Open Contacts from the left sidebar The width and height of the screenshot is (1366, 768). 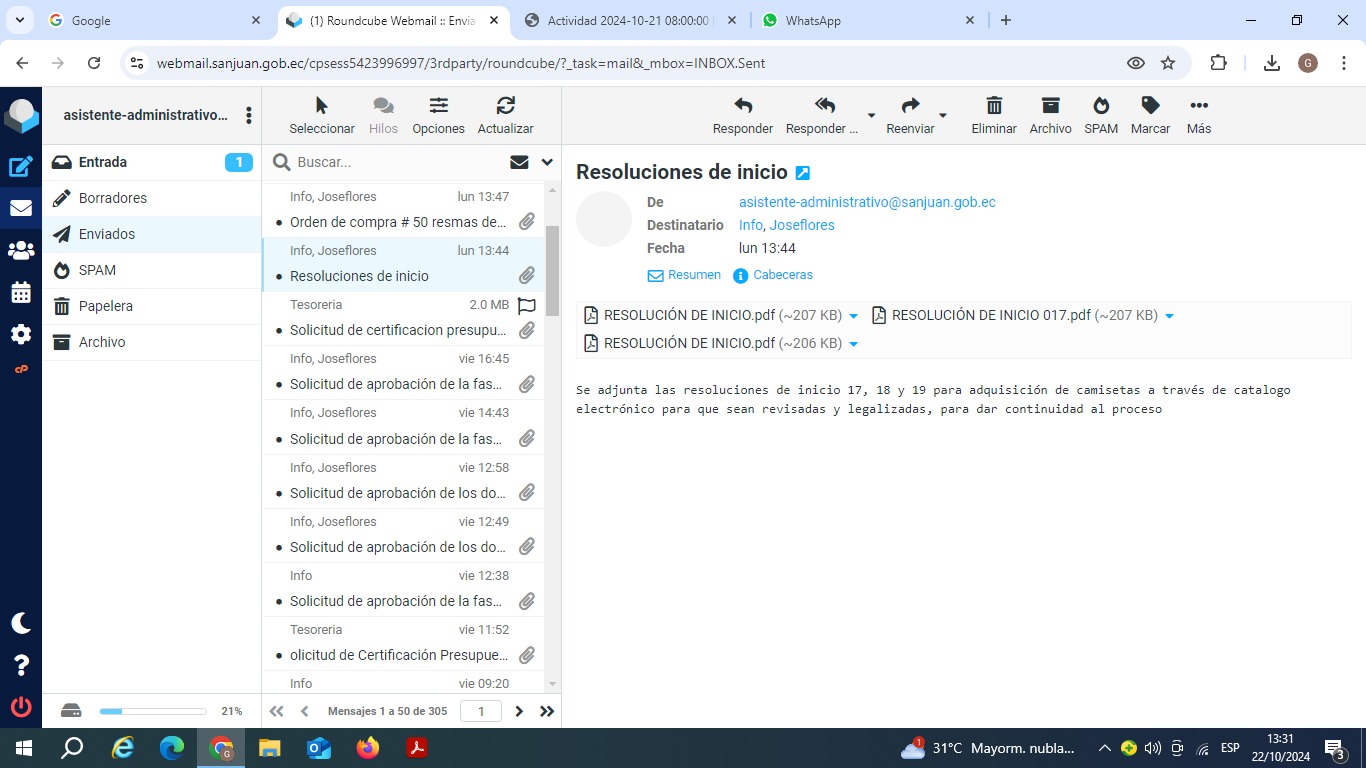point(21,251)
